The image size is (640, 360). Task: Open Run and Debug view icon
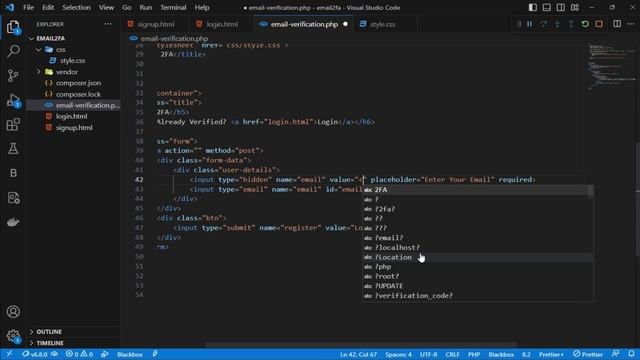pos(13,100)
